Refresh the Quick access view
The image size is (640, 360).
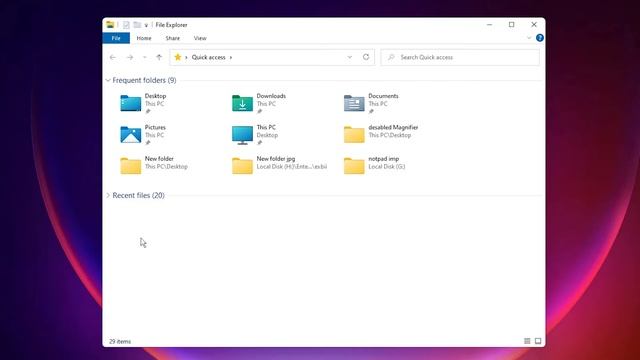366,57
